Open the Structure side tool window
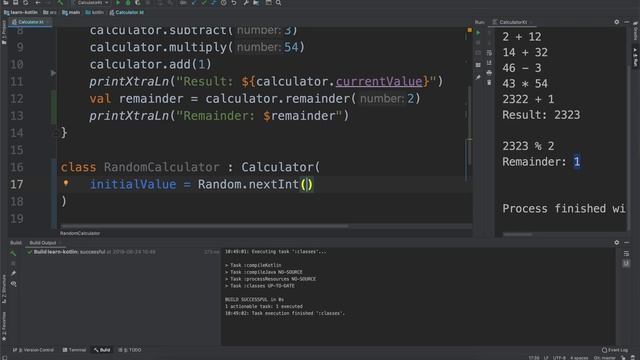Screen dimensions: 640x360 [4, 289]
